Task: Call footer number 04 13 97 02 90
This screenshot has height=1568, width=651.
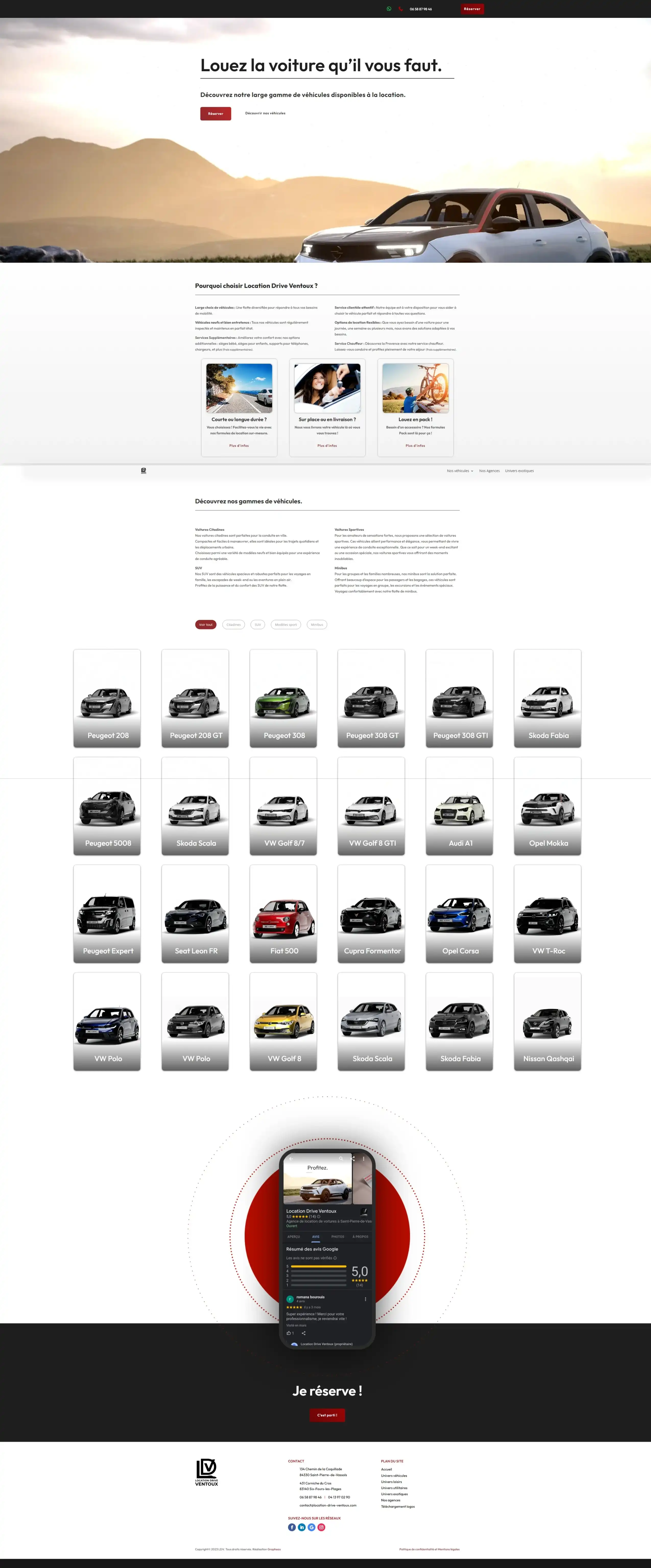Action: click(x=339, y=1497)
